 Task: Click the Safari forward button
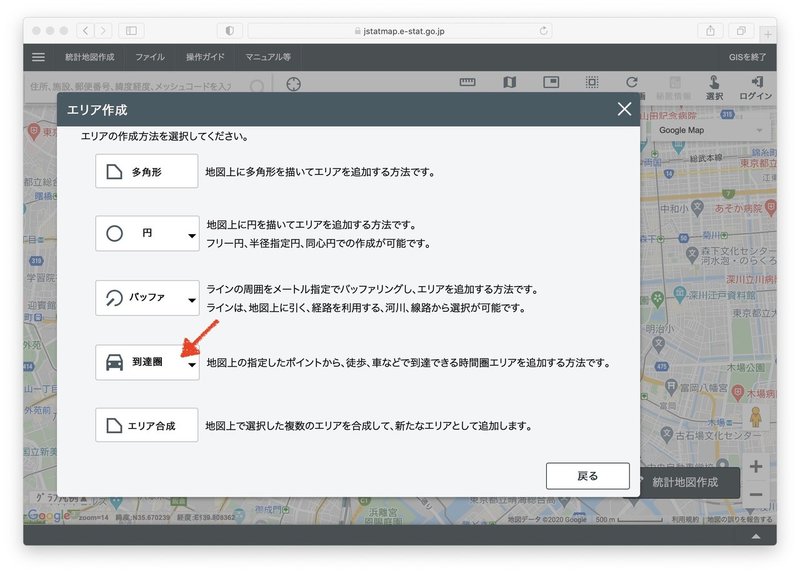(x=103, y=31)
